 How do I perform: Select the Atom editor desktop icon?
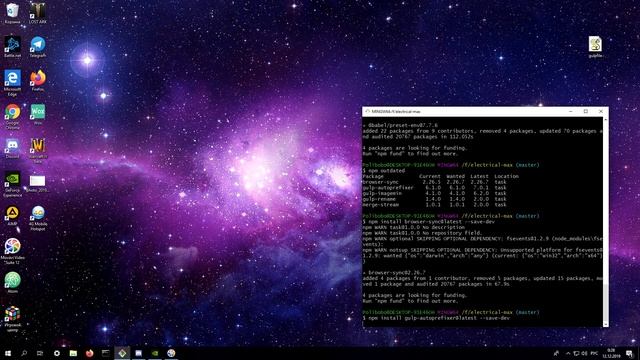[x=12, y=282]
